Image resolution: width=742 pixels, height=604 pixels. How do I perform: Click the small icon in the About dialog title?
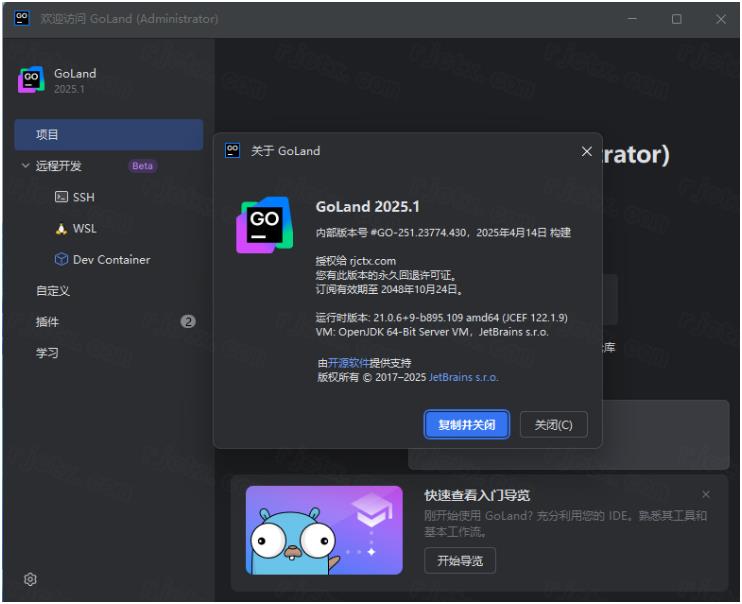point(232,151)
